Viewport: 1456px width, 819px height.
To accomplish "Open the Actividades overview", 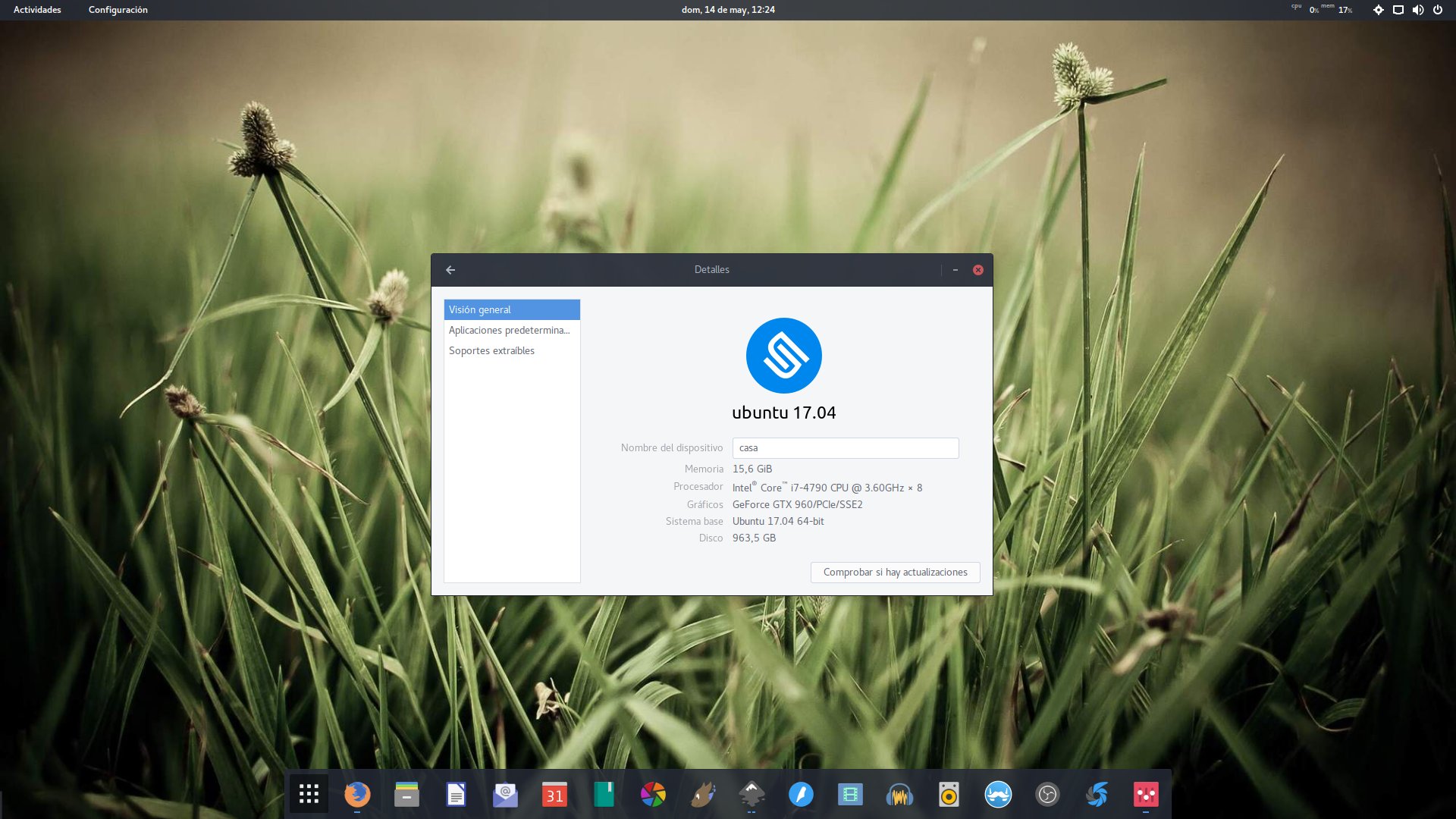I will click(x=37, y=10).
